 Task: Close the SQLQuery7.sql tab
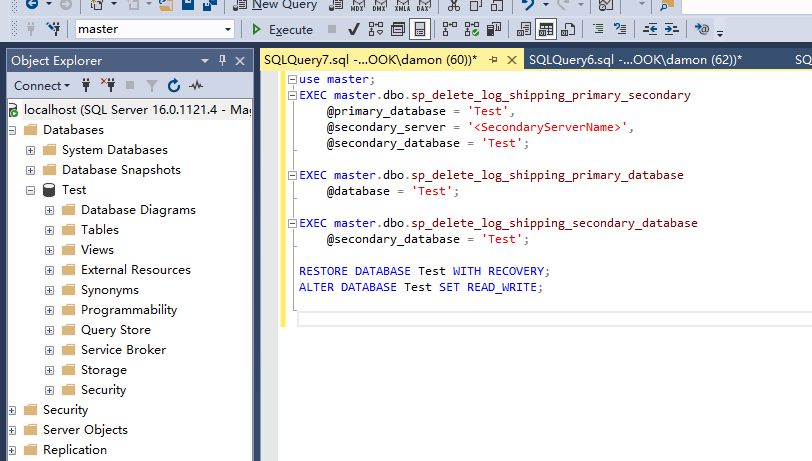point(512,60)
